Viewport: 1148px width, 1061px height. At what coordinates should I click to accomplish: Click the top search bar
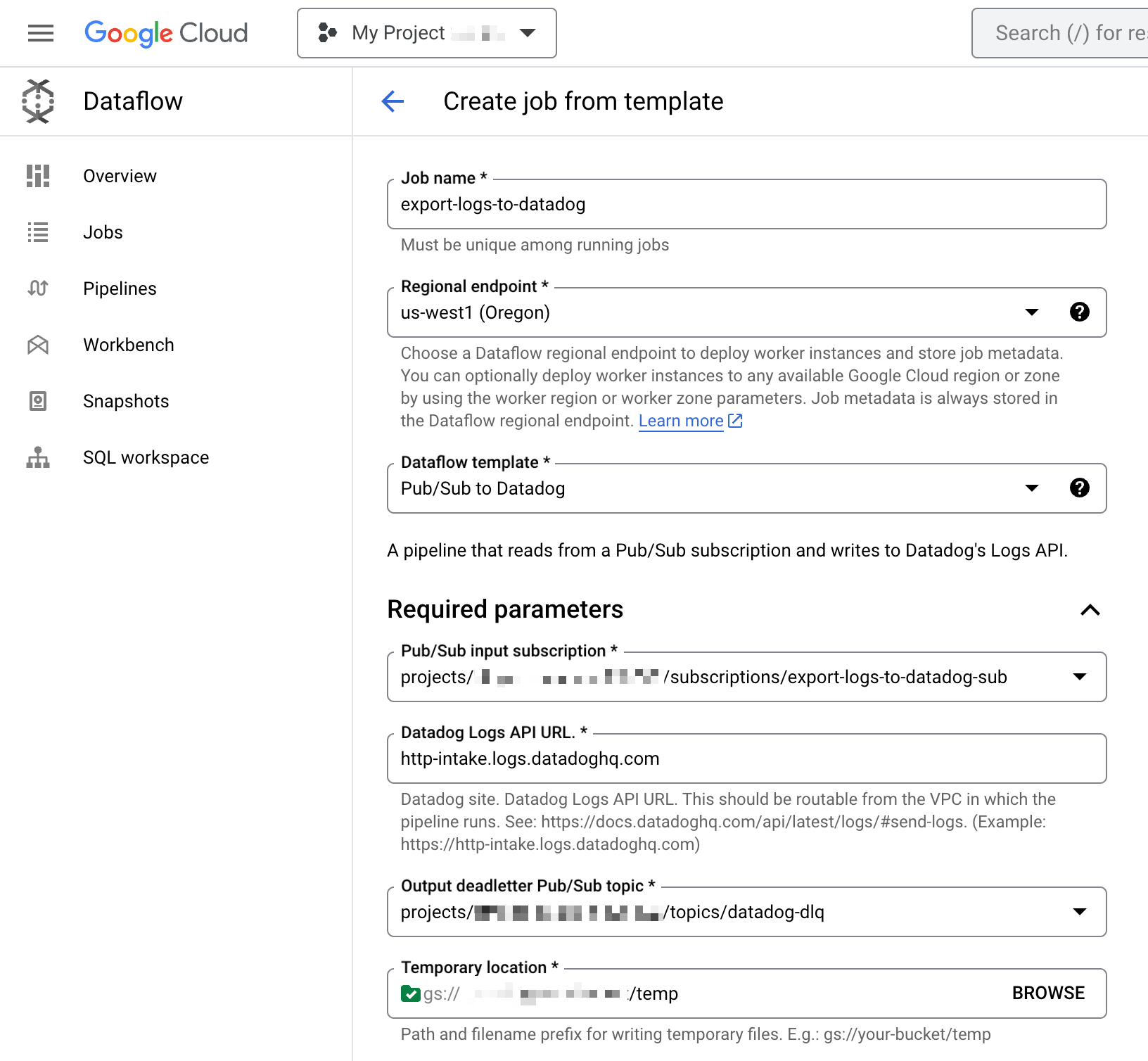1060,33
